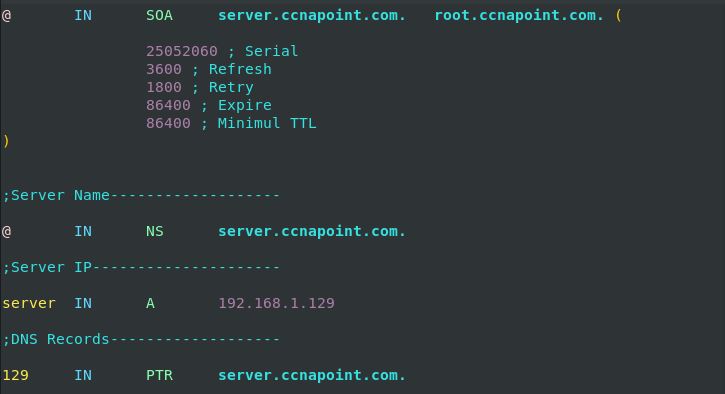Click the A record type letter
Screen dimensions: 725x394
tap(150, 303)
